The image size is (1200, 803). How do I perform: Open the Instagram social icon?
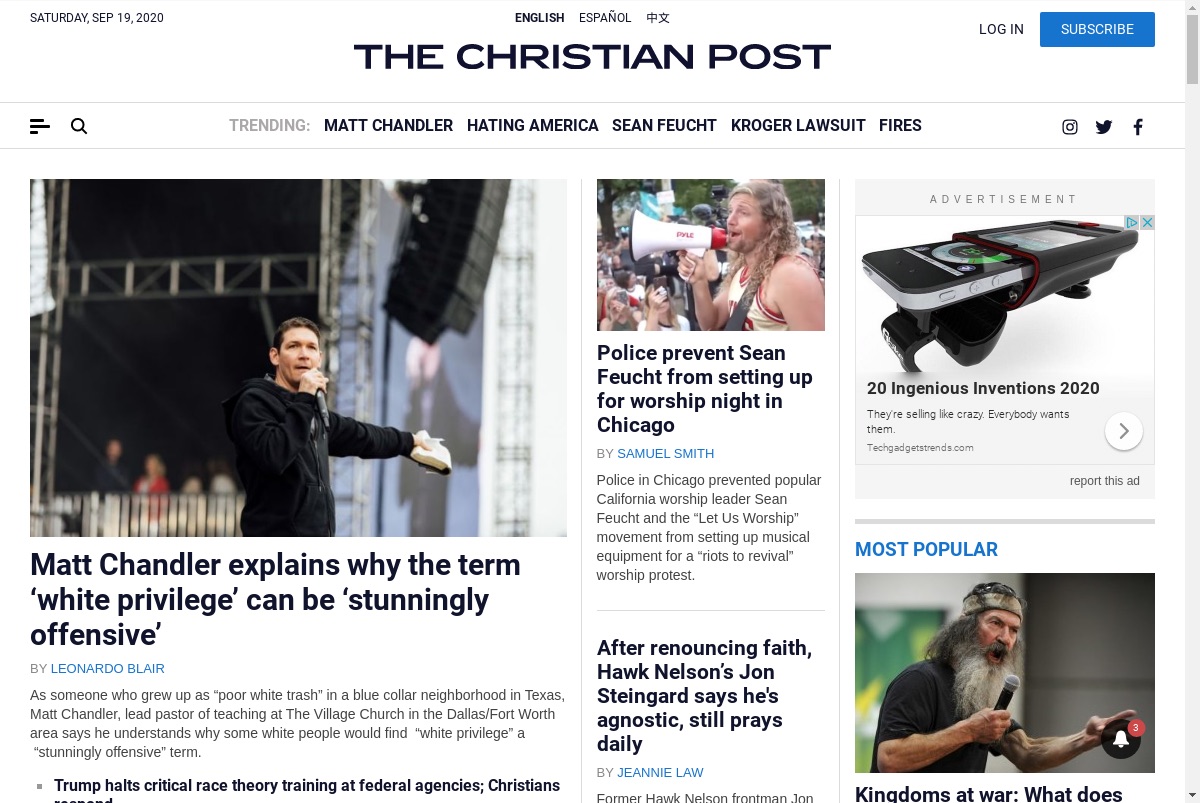coord(1070,127)
